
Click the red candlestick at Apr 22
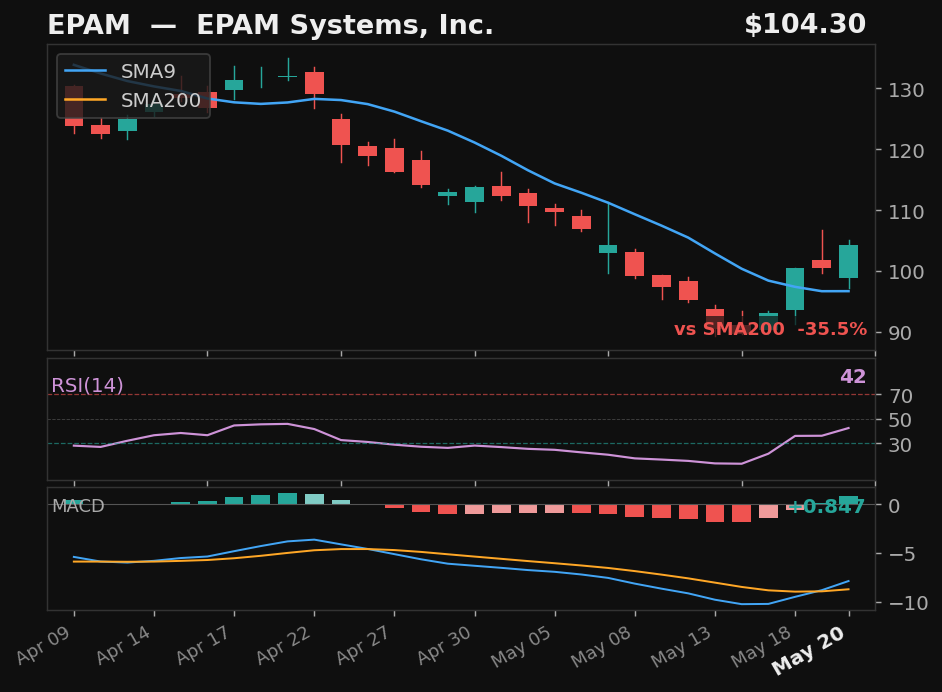click(314, 83)
